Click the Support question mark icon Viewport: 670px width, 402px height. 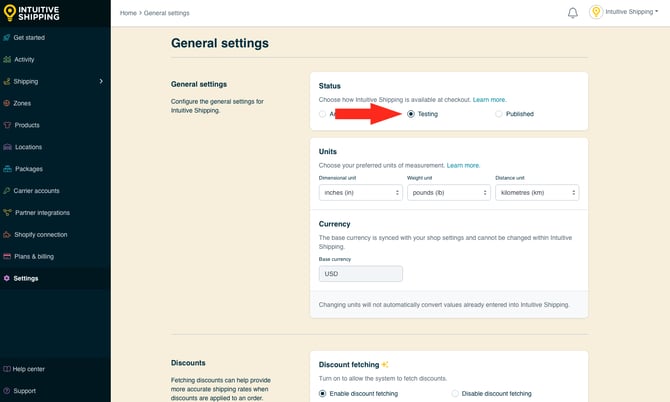(6, 391)
